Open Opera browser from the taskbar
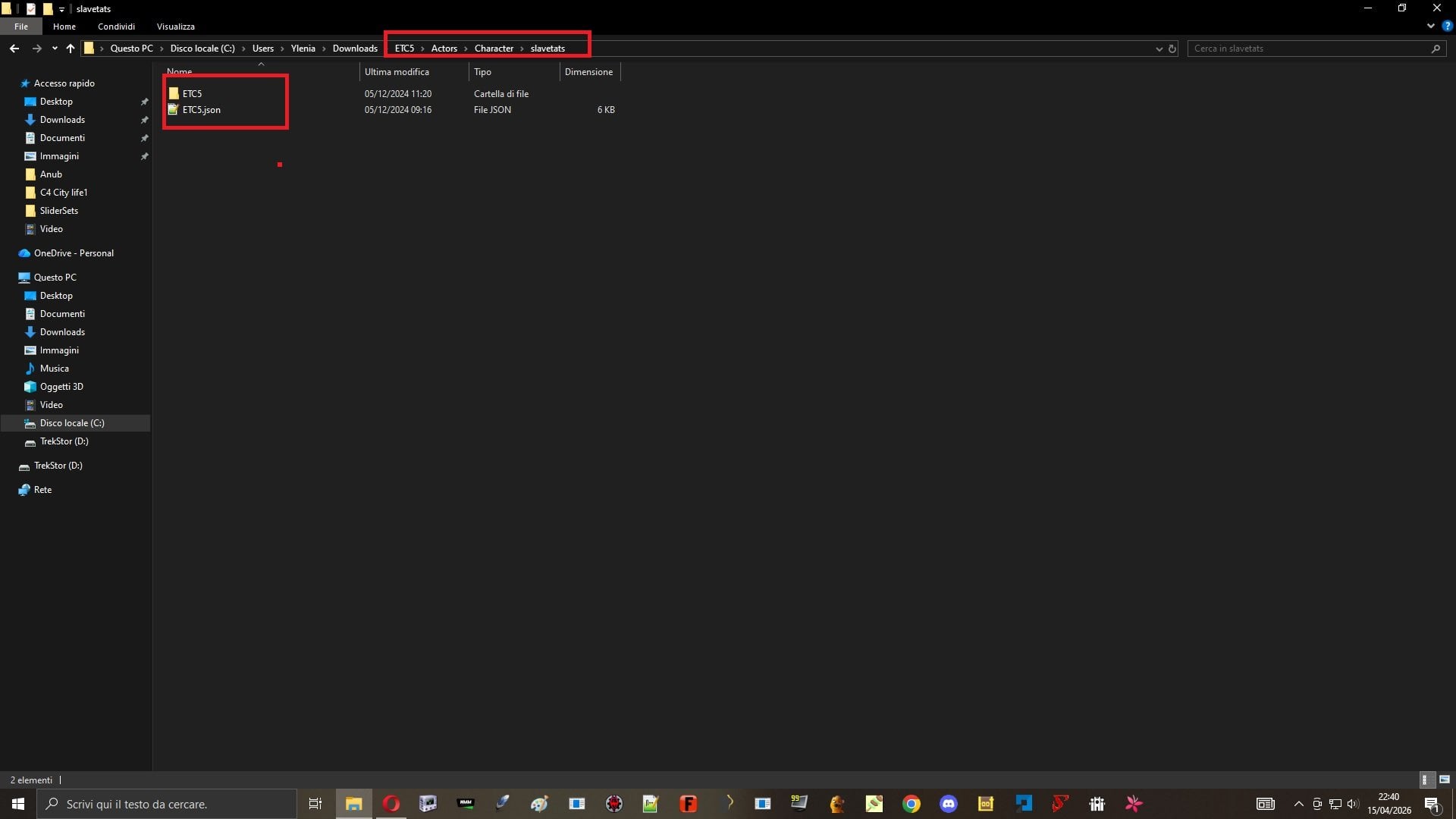Image resolution: width=1456 pixels, height=819 pixels. pyautogui.click(x=391, y=804)
